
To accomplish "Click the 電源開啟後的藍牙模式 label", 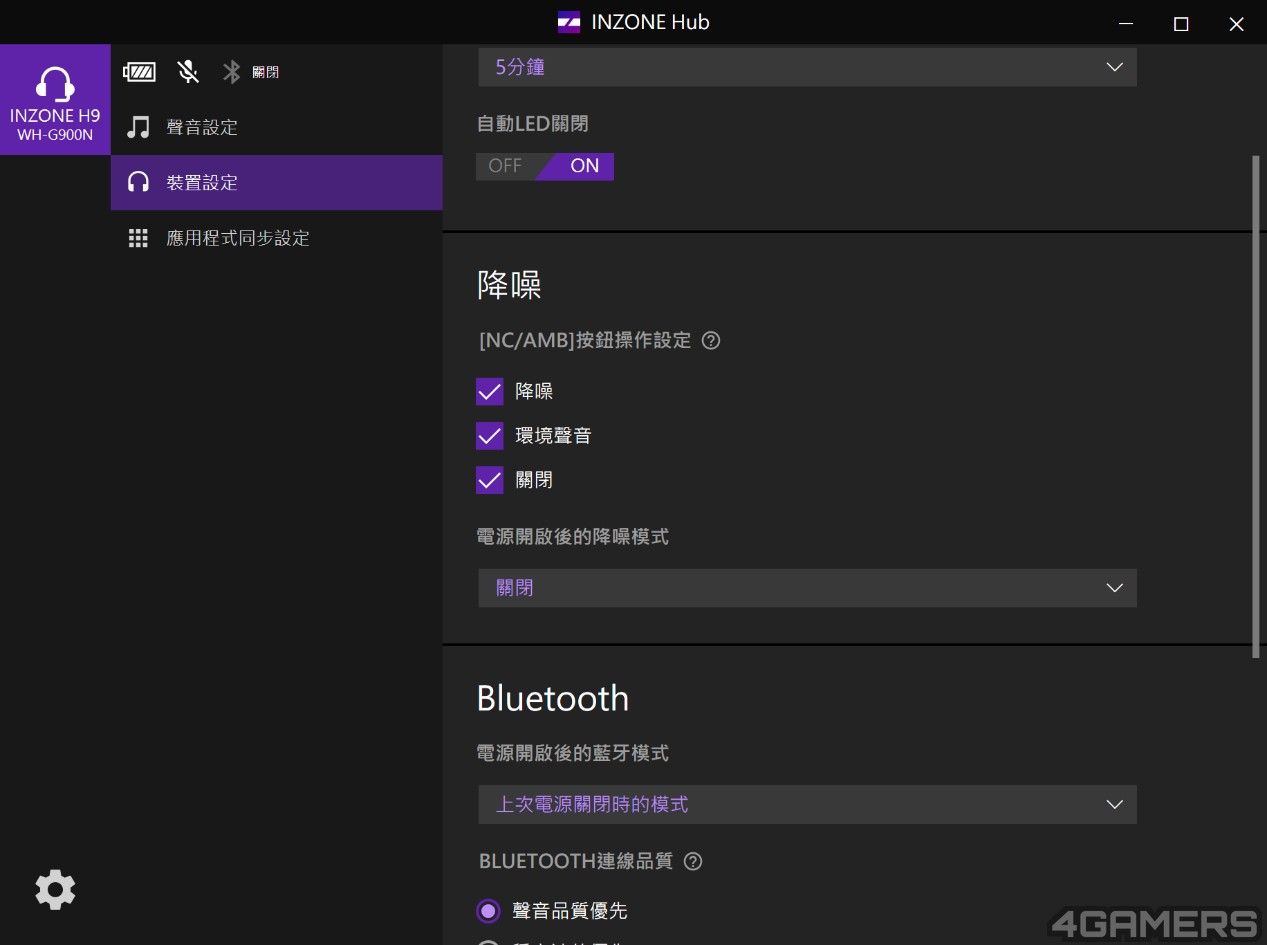I will [x=573, y=753].
